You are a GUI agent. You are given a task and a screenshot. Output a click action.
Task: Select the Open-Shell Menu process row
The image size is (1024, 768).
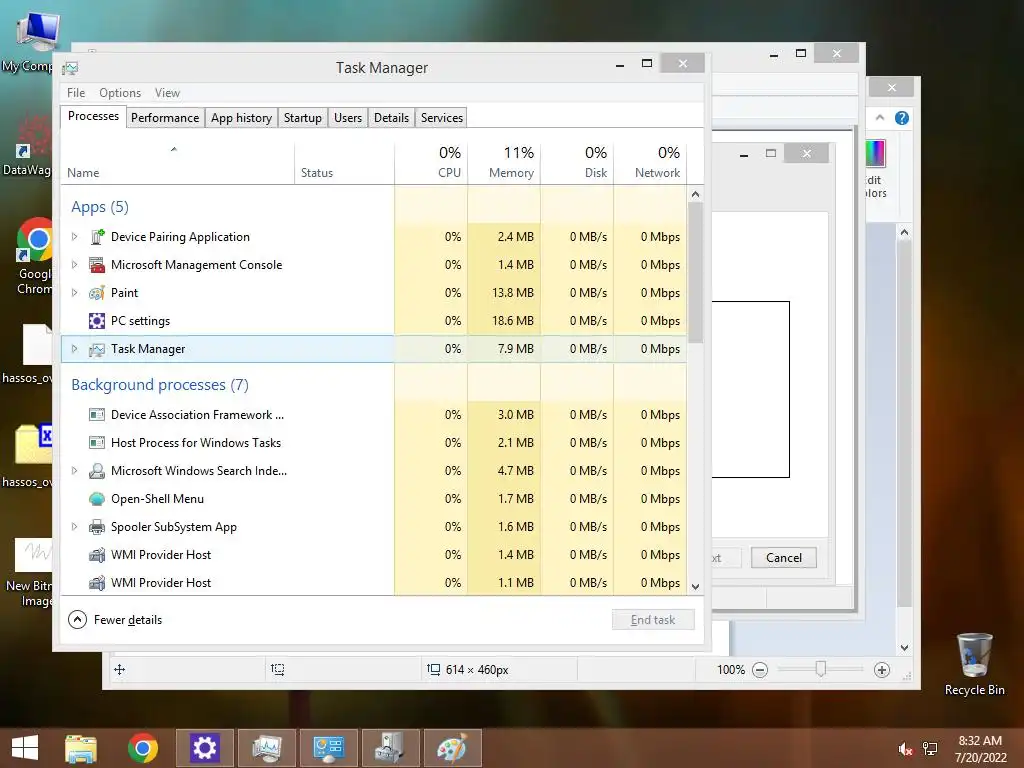[374, 499]
